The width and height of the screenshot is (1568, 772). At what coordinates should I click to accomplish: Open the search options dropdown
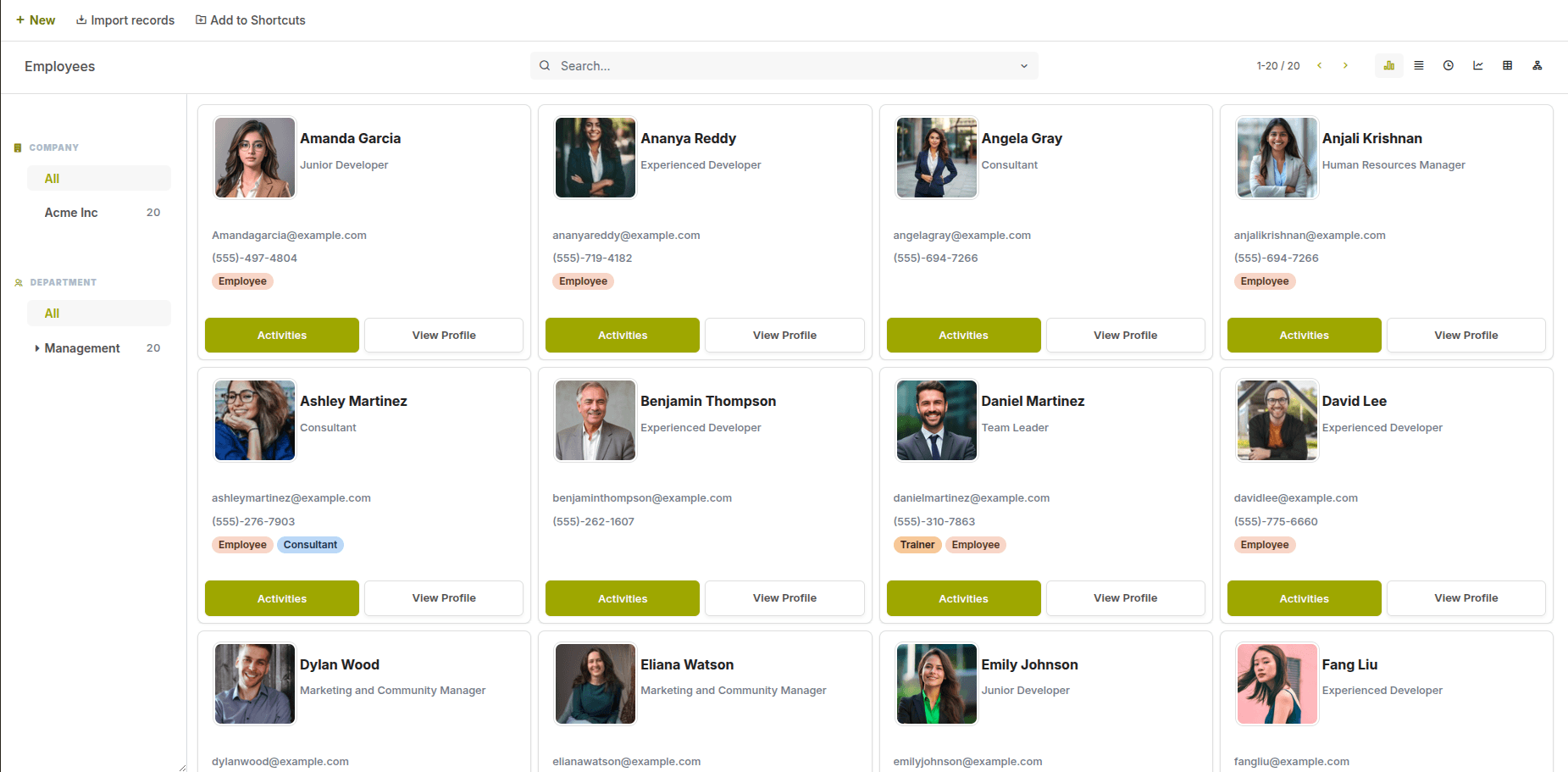click(x=1022, y=65)
